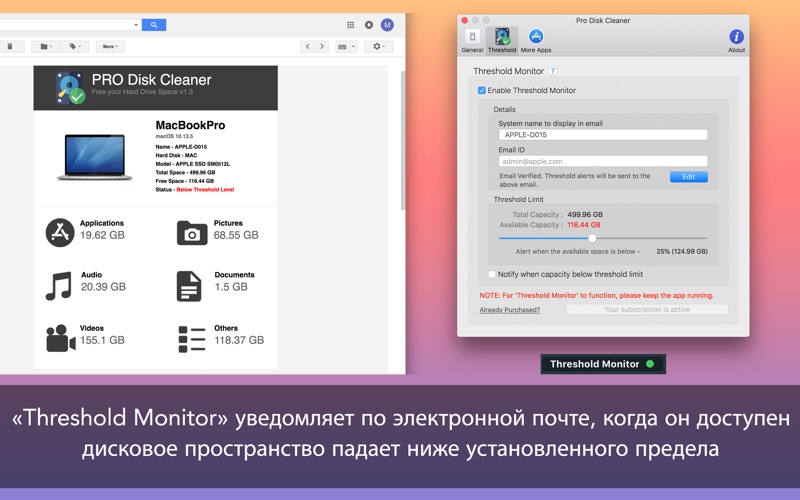The width and height of the screenshot is (800, 500).
Task: Close the Pro Disk Cleaner window
Action: pyautogui.click(x=464, y=20)
